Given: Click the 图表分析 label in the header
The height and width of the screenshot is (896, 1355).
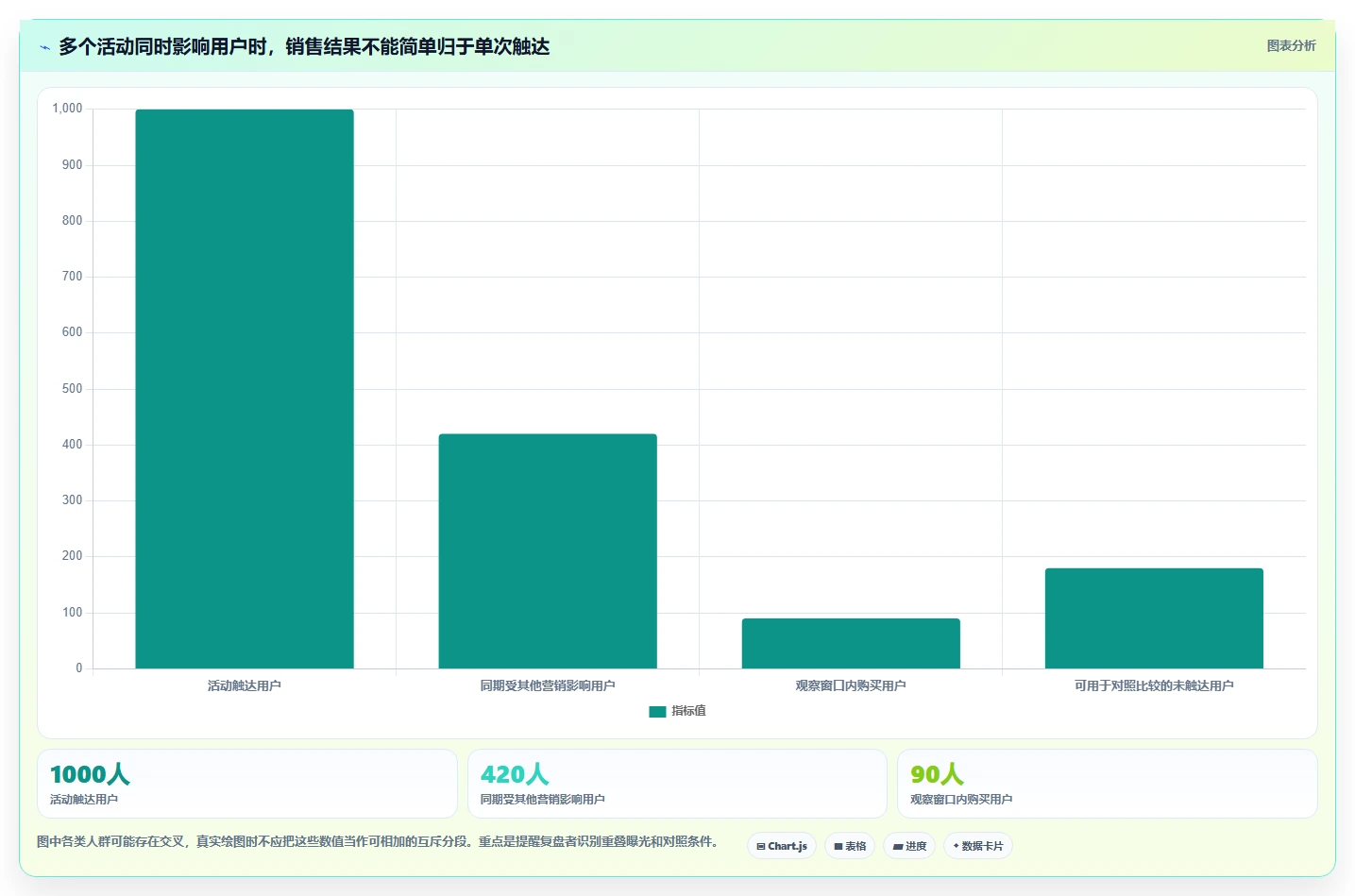Looking at the screenshot, I should pos(1291,45).
